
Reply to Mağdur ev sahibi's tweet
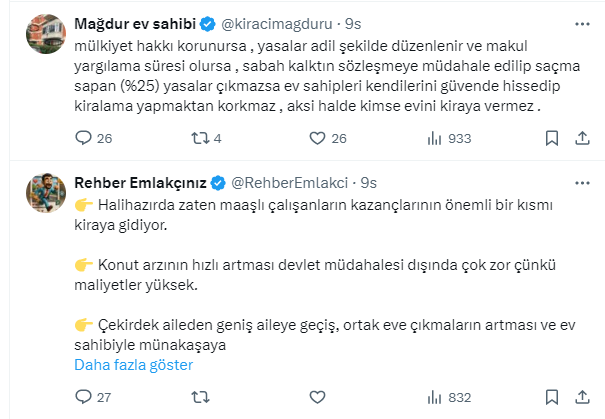[83, 138]
